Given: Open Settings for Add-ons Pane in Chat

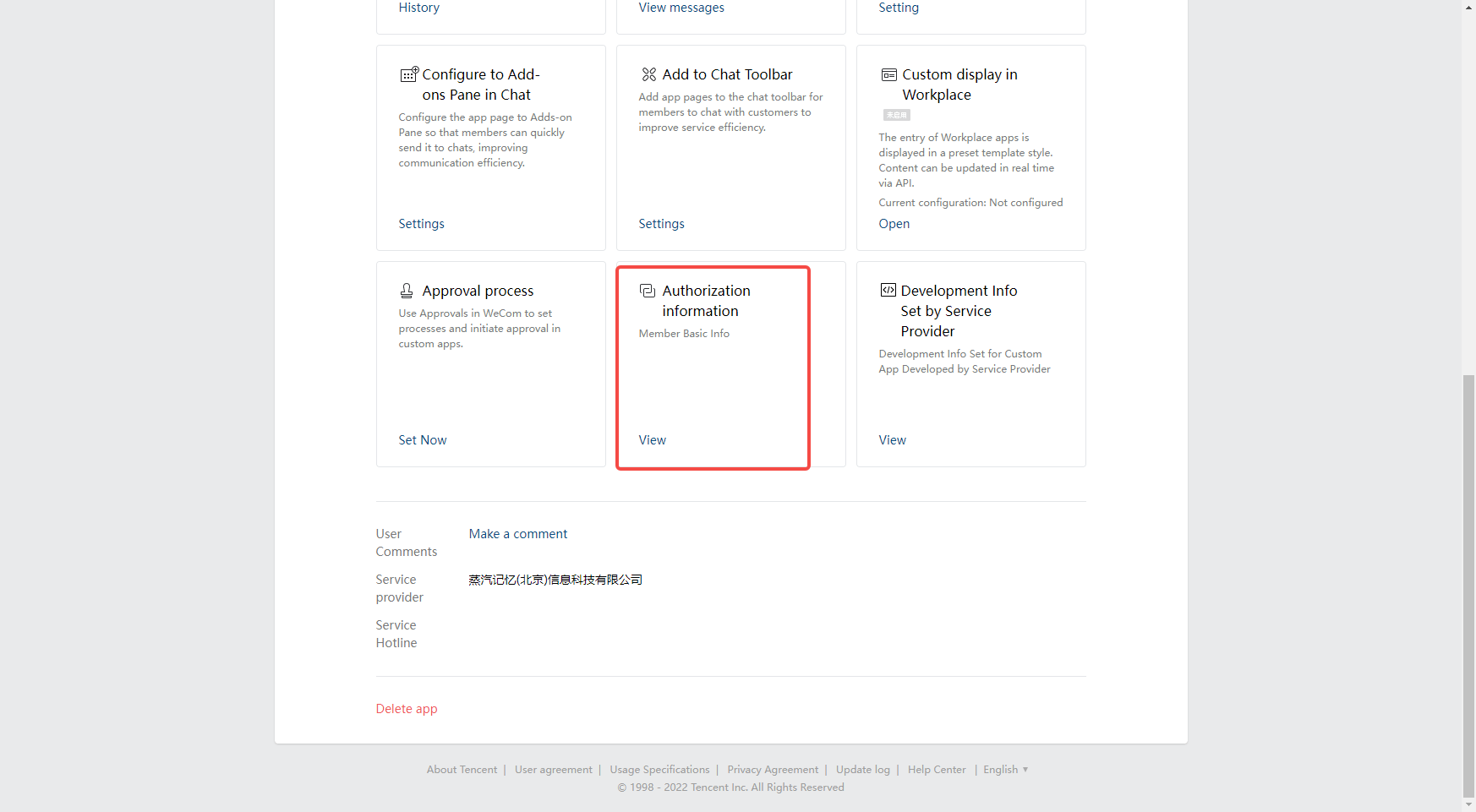Looking at the screenshot, I should tap(421, 224).
